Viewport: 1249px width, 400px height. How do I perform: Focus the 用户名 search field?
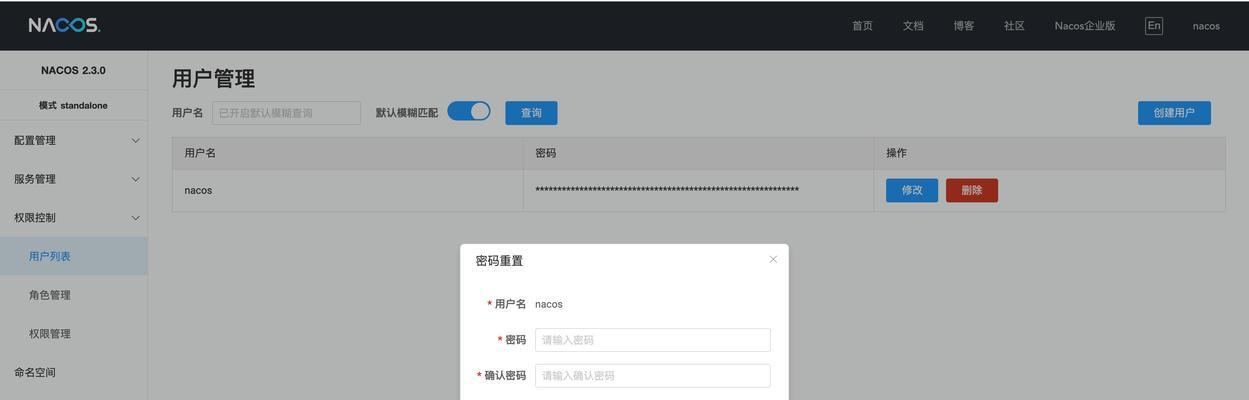286,113
